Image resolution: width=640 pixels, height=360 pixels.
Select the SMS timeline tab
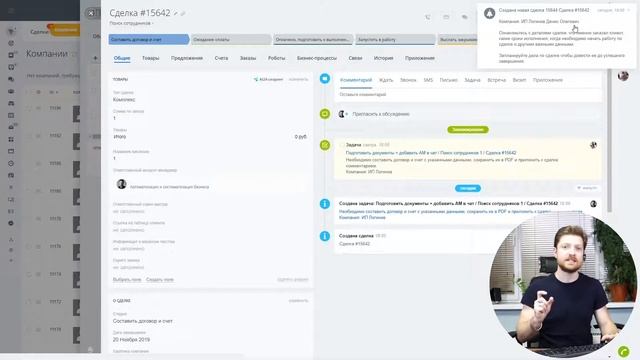(428, 80)
